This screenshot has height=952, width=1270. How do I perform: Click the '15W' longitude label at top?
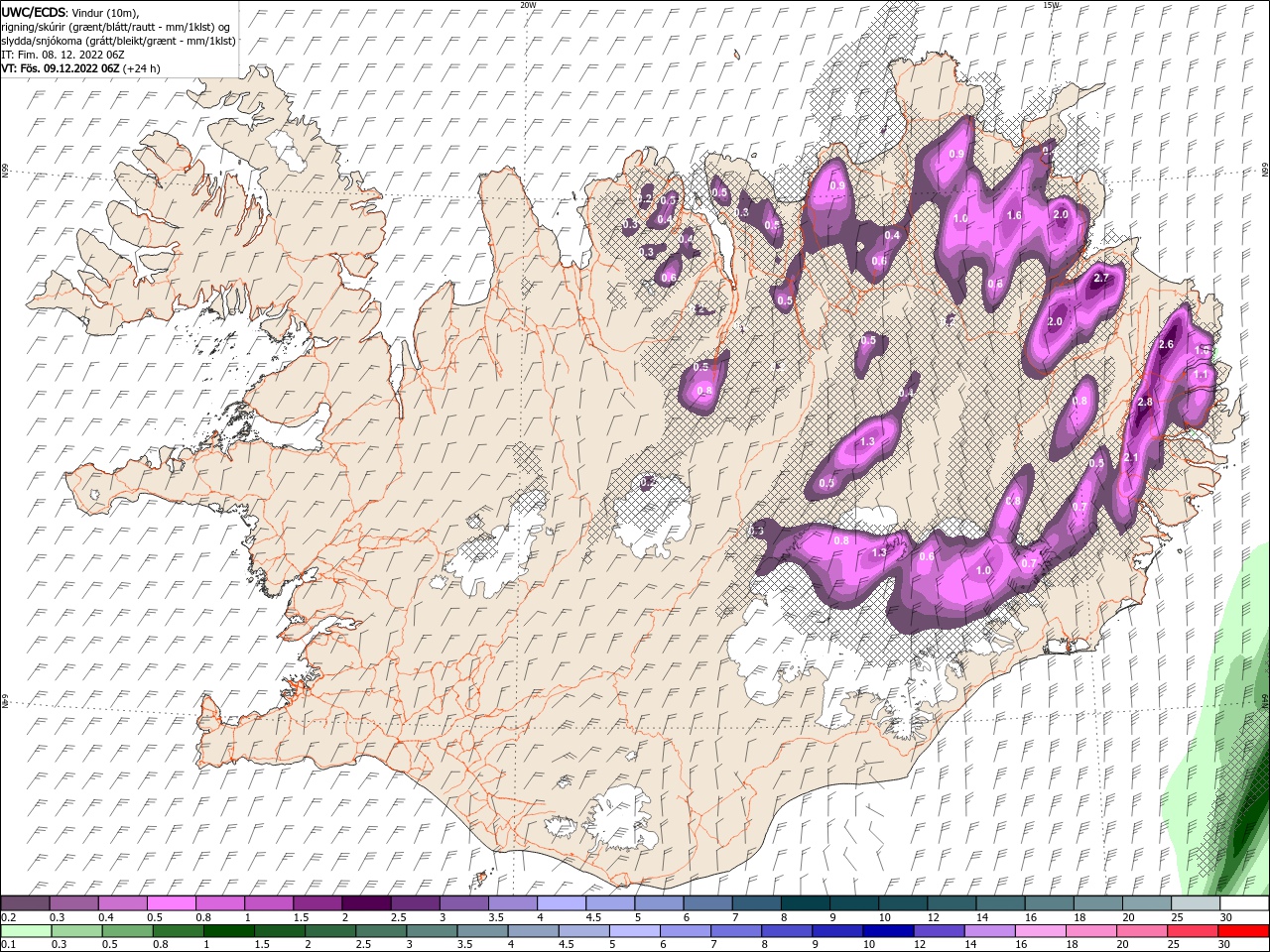(1051, 5)
